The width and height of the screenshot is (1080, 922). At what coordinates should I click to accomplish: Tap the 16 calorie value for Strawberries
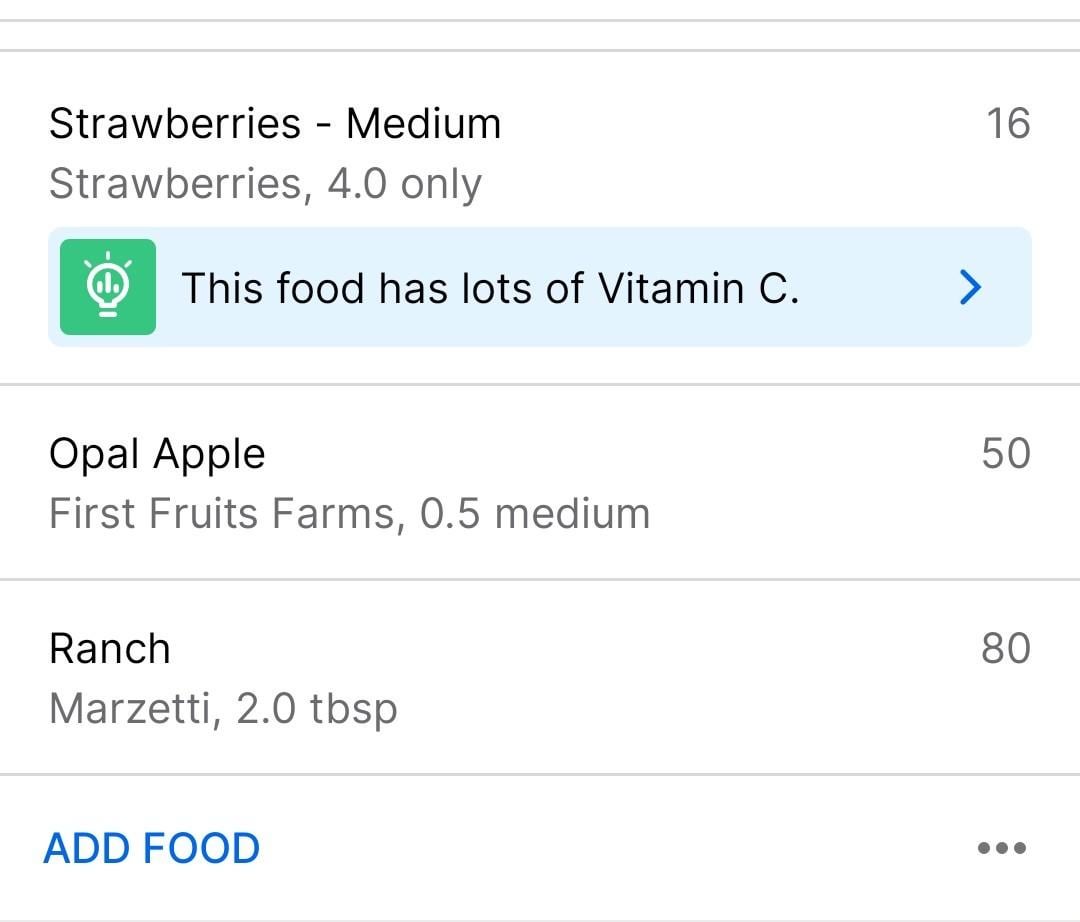[1008, 124]
